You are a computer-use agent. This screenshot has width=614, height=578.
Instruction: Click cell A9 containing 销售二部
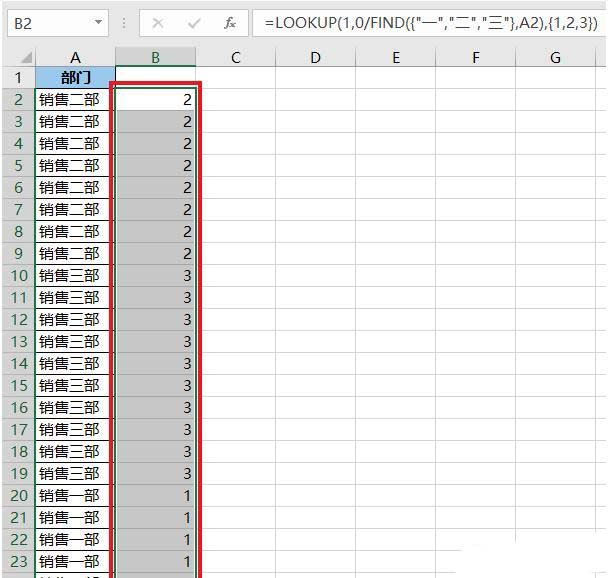pos(75,253)
